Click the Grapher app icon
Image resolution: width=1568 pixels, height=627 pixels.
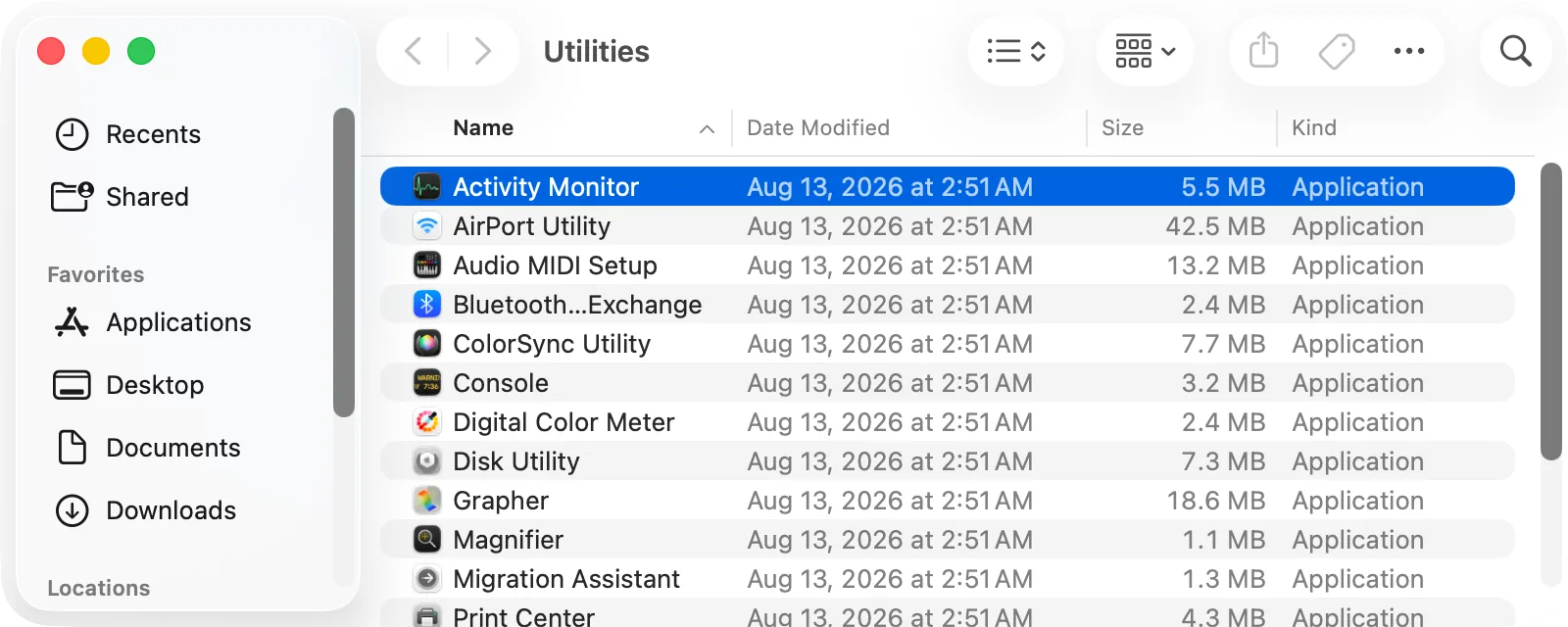point(426,500)
